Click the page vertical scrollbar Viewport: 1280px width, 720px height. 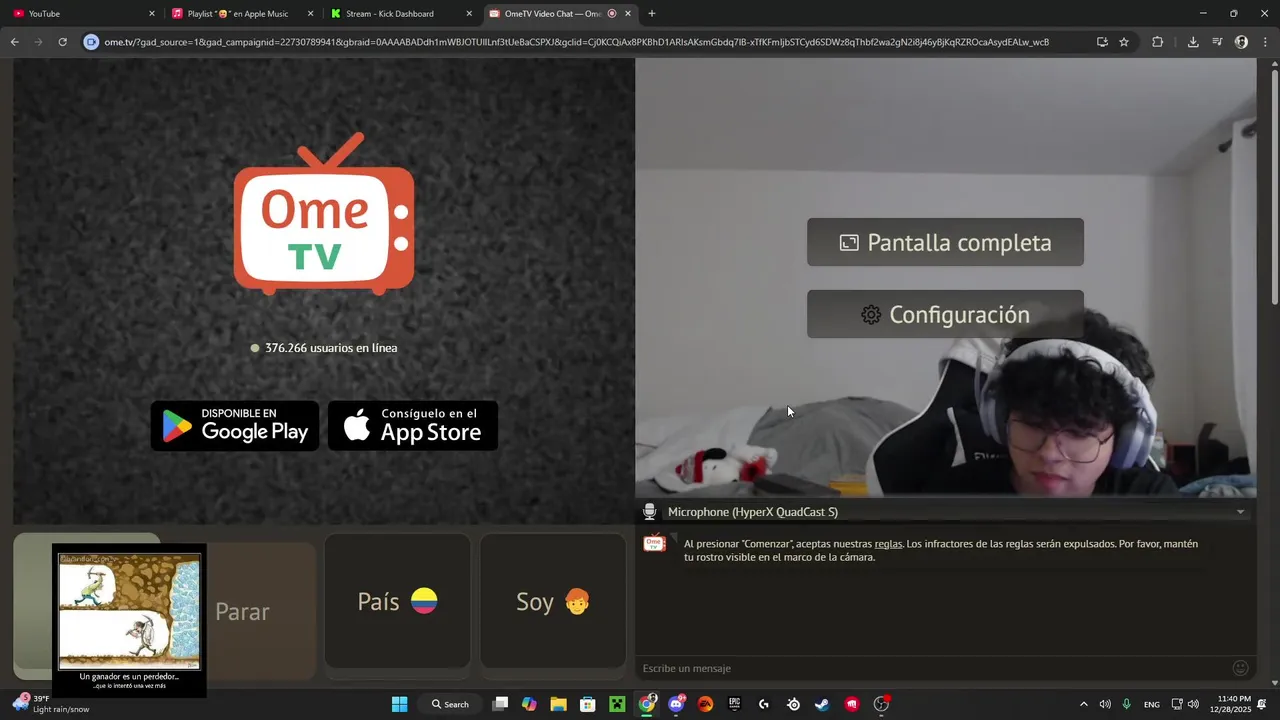pos(1274,185)
